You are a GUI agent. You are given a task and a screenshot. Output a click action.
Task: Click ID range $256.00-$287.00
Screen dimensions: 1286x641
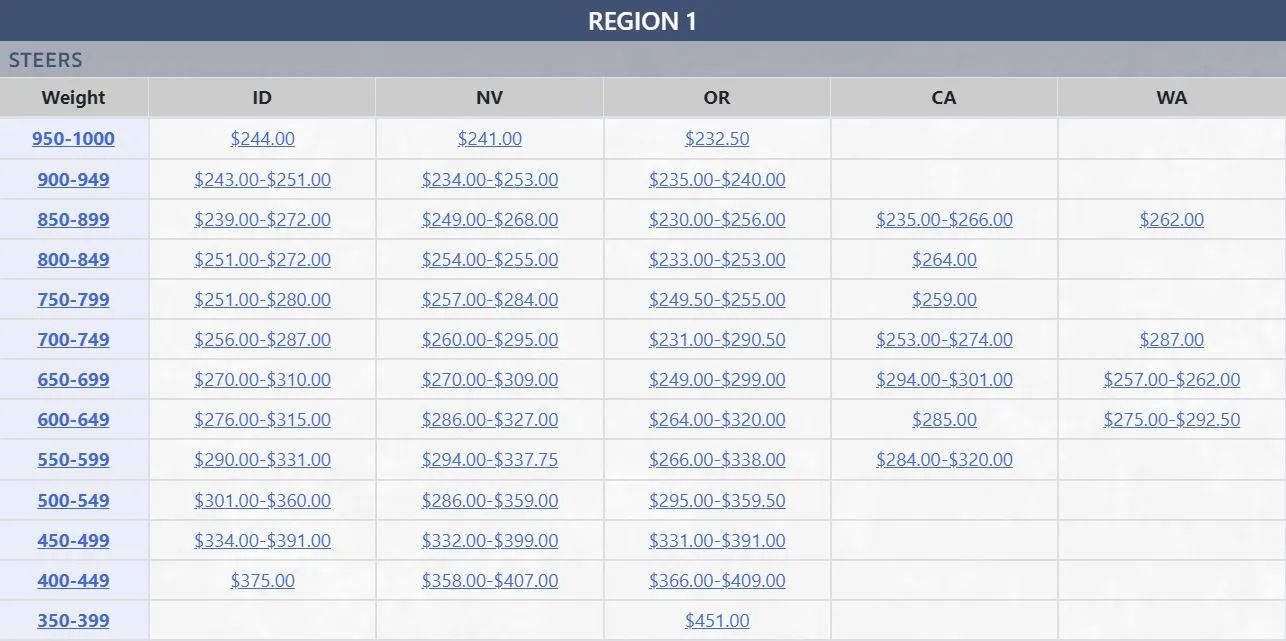tap(262, 340)
